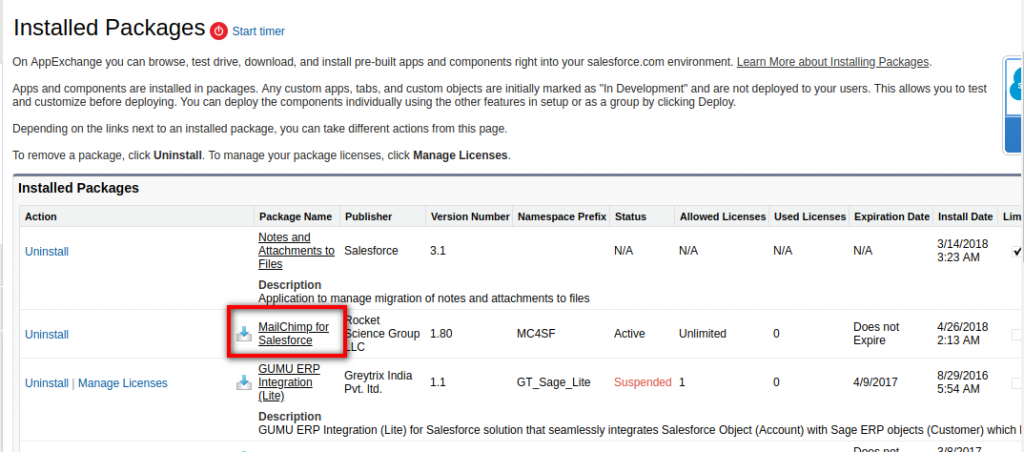This screenshot has width=1024, height=452.
Task: Click the Does not Expire cell in MailChimp row
Action: click(x=876, y=334)
